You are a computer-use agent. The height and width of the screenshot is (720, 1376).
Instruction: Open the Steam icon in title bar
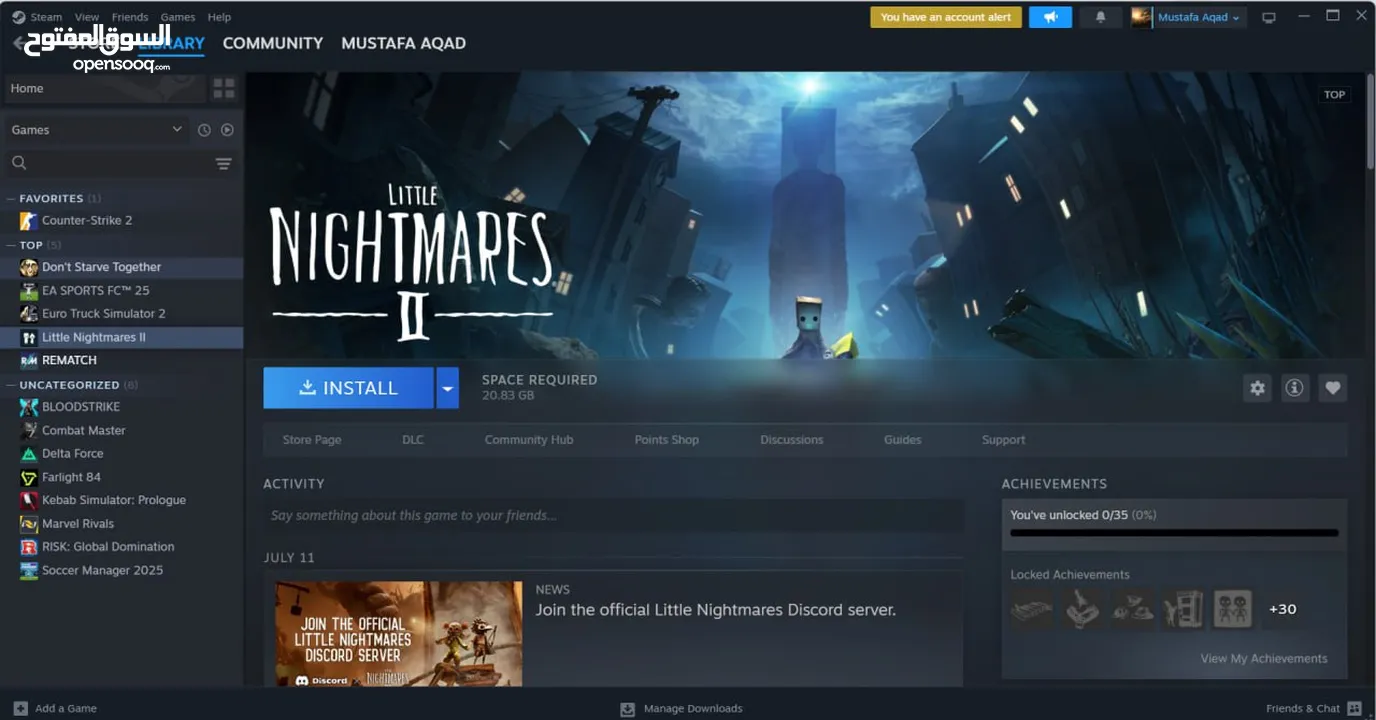click(x=18, y=17)
